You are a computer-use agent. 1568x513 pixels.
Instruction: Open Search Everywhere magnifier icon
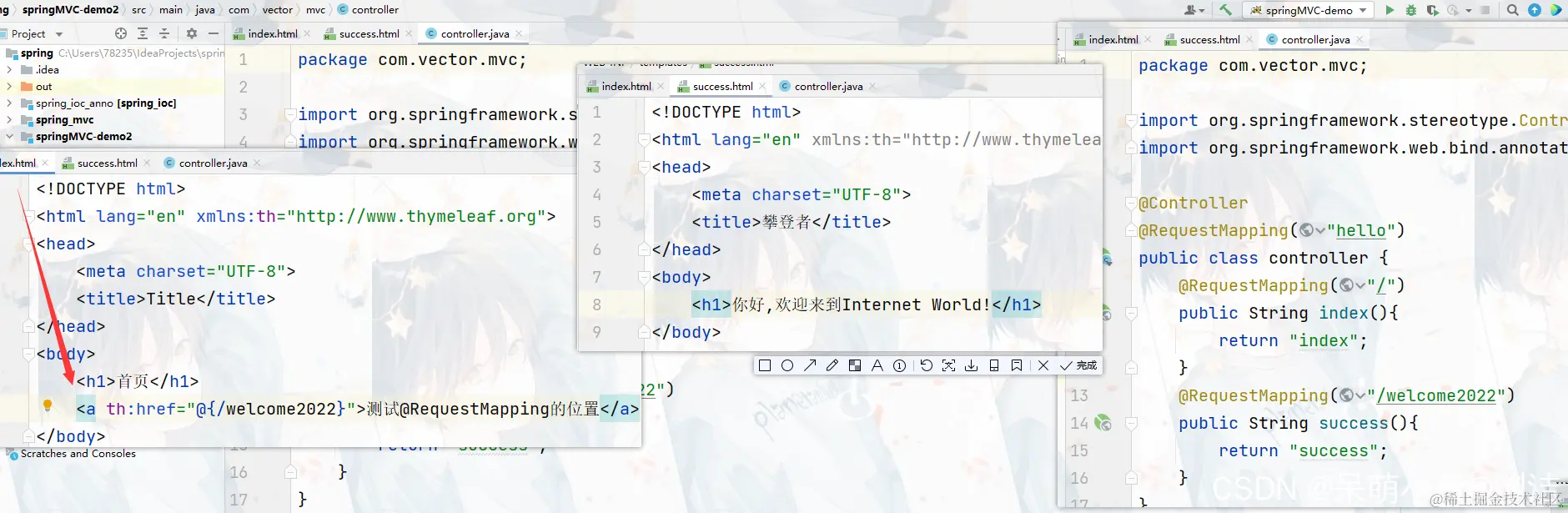(1513, 10)
